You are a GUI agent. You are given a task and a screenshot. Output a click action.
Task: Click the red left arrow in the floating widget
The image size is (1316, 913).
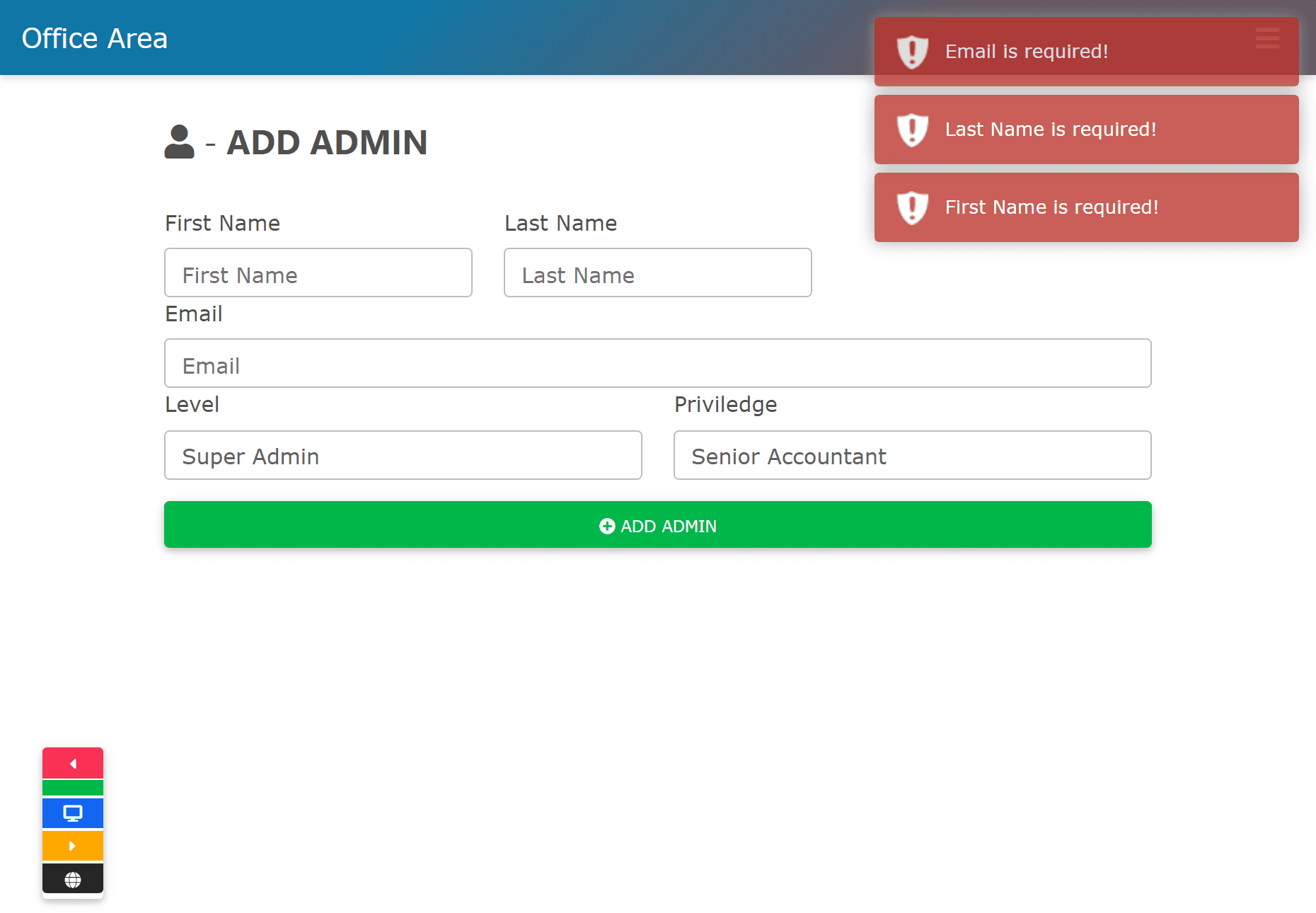[x=73, y=764]
